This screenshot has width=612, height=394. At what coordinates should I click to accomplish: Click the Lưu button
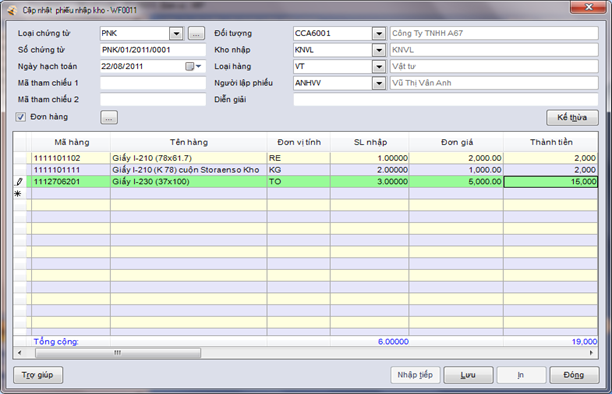click(468, 375)
